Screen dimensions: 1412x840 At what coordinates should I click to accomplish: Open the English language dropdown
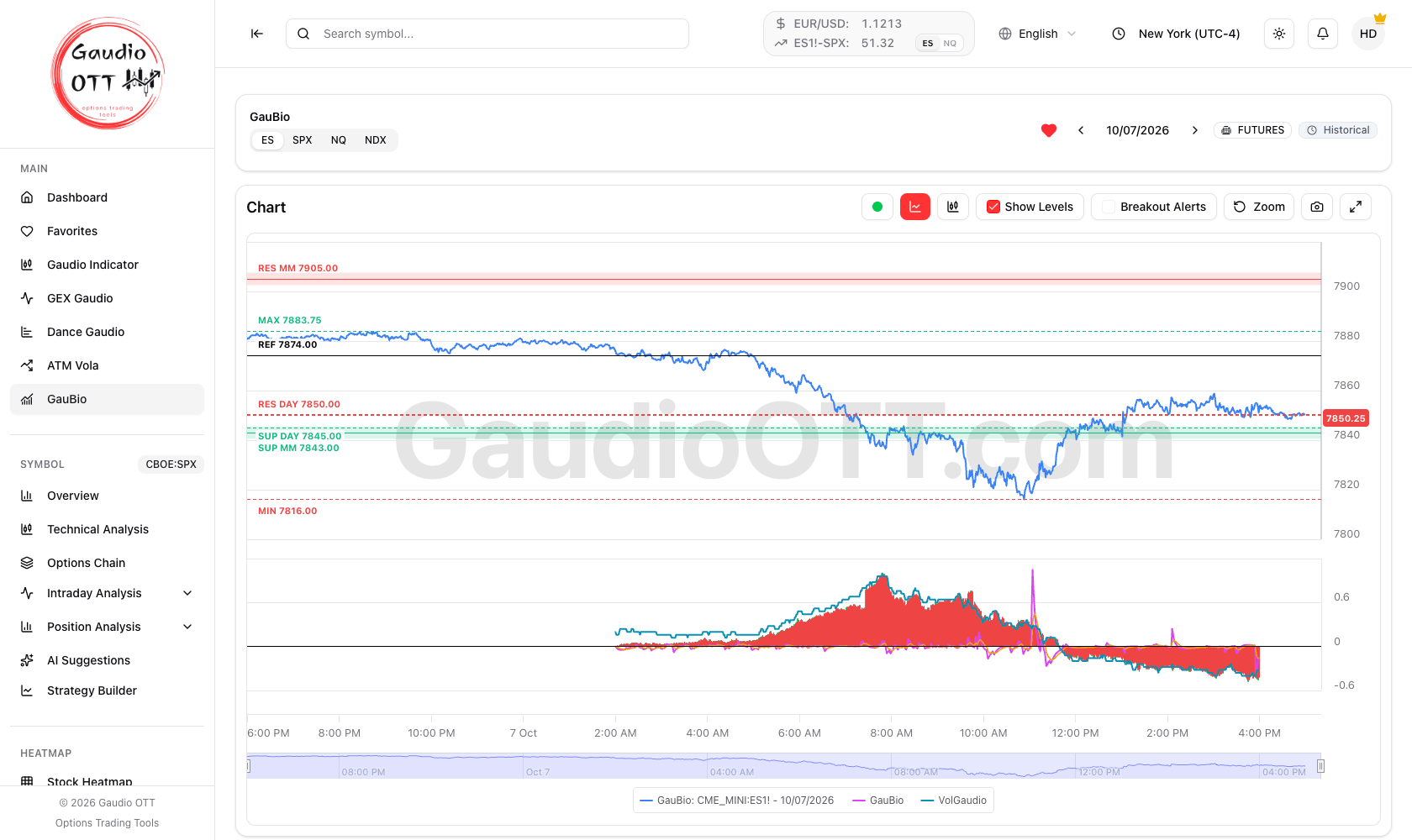[x=1037, y=34]
